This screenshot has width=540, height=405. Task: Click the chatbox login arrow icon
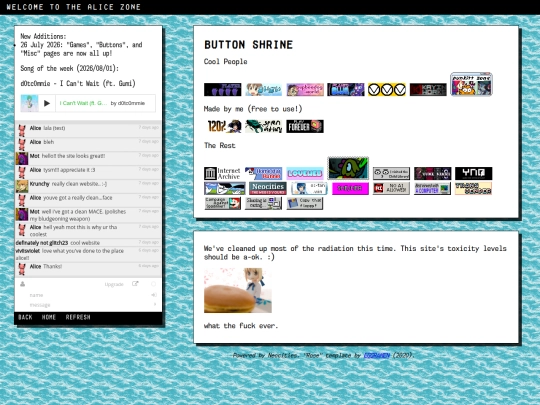pos(154,295)
